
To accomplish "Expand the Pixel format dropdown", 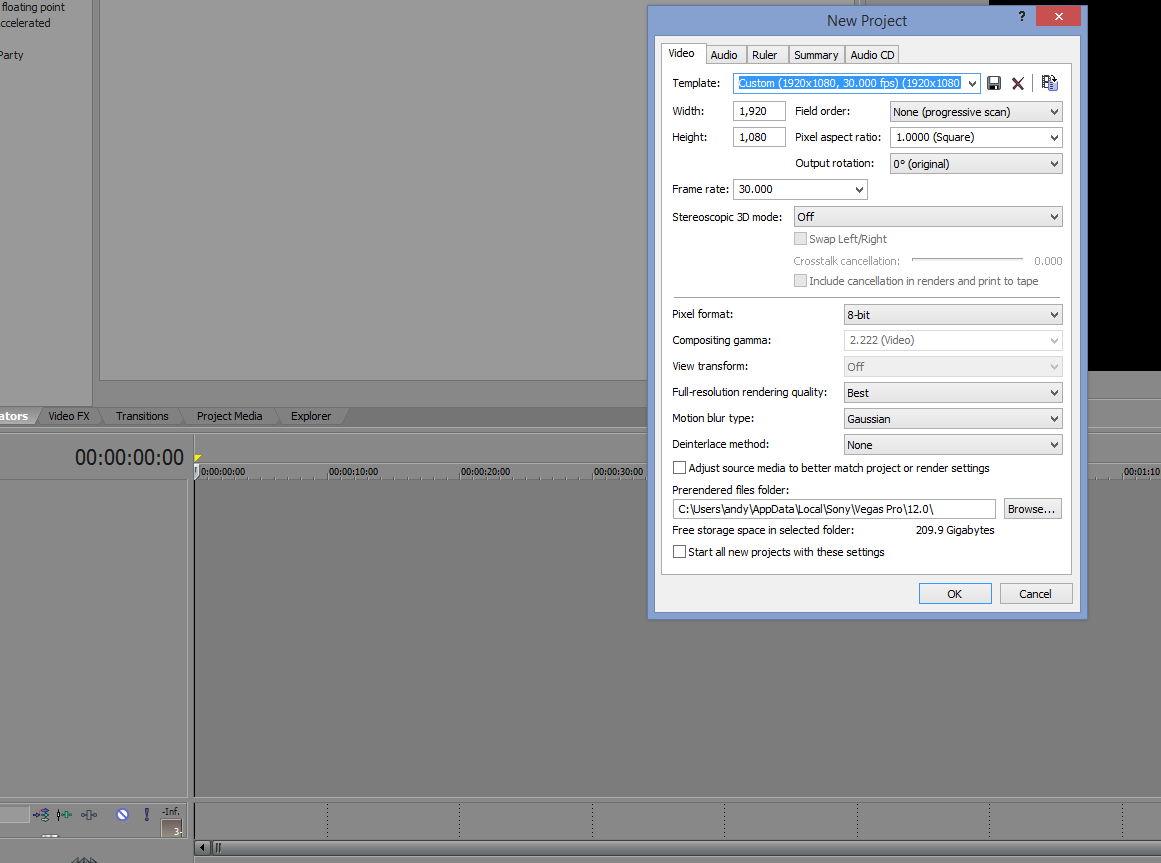I will point(952,315).
